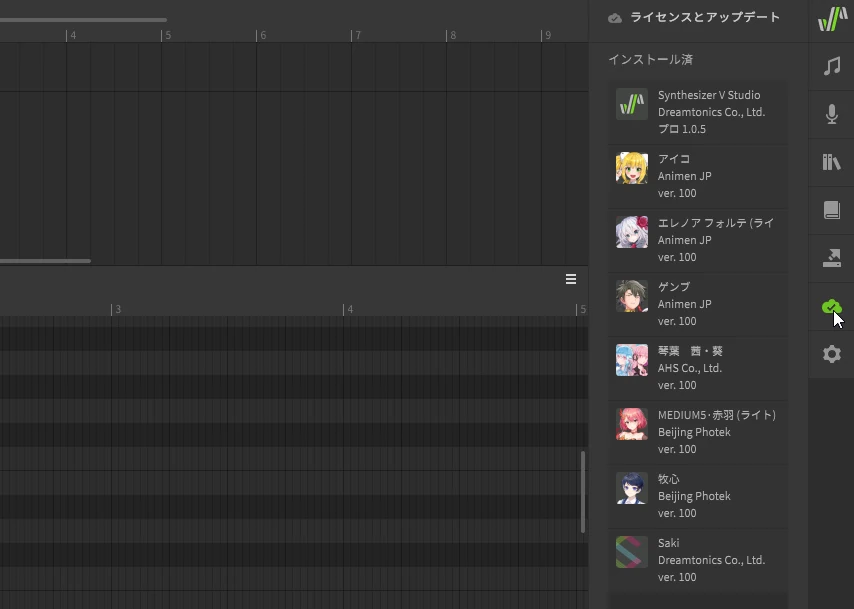Viewport: 854px width, 609px height.
Task: Click the エレノア フォルテ voice avatar
Action: click(632, 232)
